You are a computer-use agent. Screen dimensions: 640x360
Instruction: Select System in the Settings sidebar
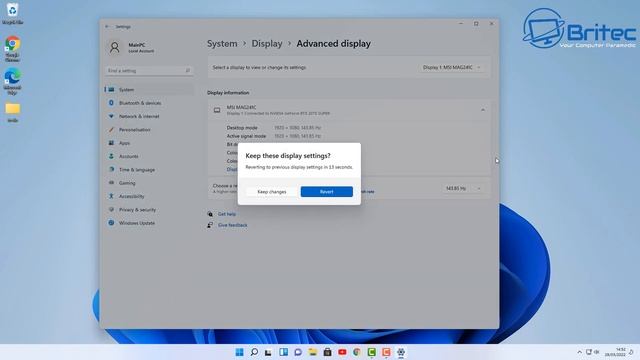(149, 89)
